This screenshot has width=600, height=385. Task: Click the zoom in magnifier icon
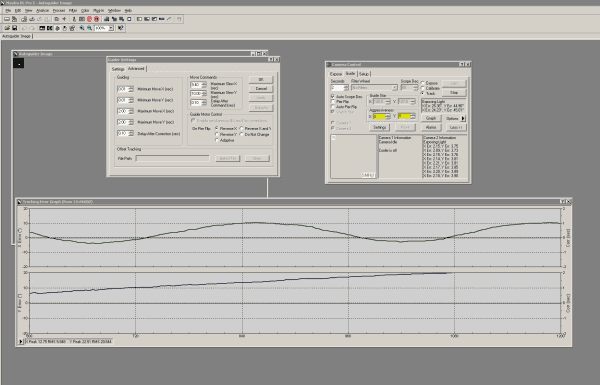pyautogui.click(x=82, y=28)
